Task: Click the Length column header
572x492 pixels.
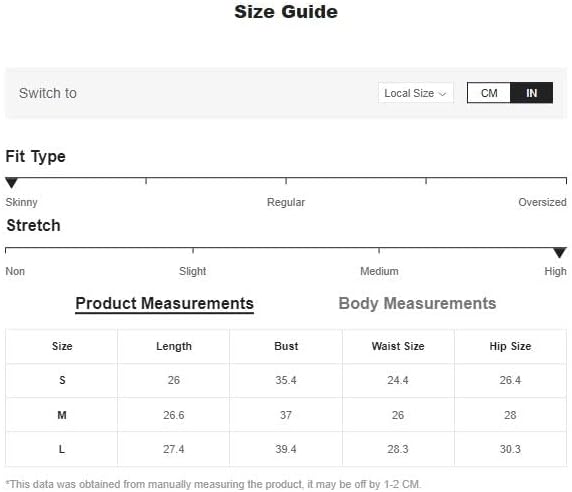Action: point(174,346)
